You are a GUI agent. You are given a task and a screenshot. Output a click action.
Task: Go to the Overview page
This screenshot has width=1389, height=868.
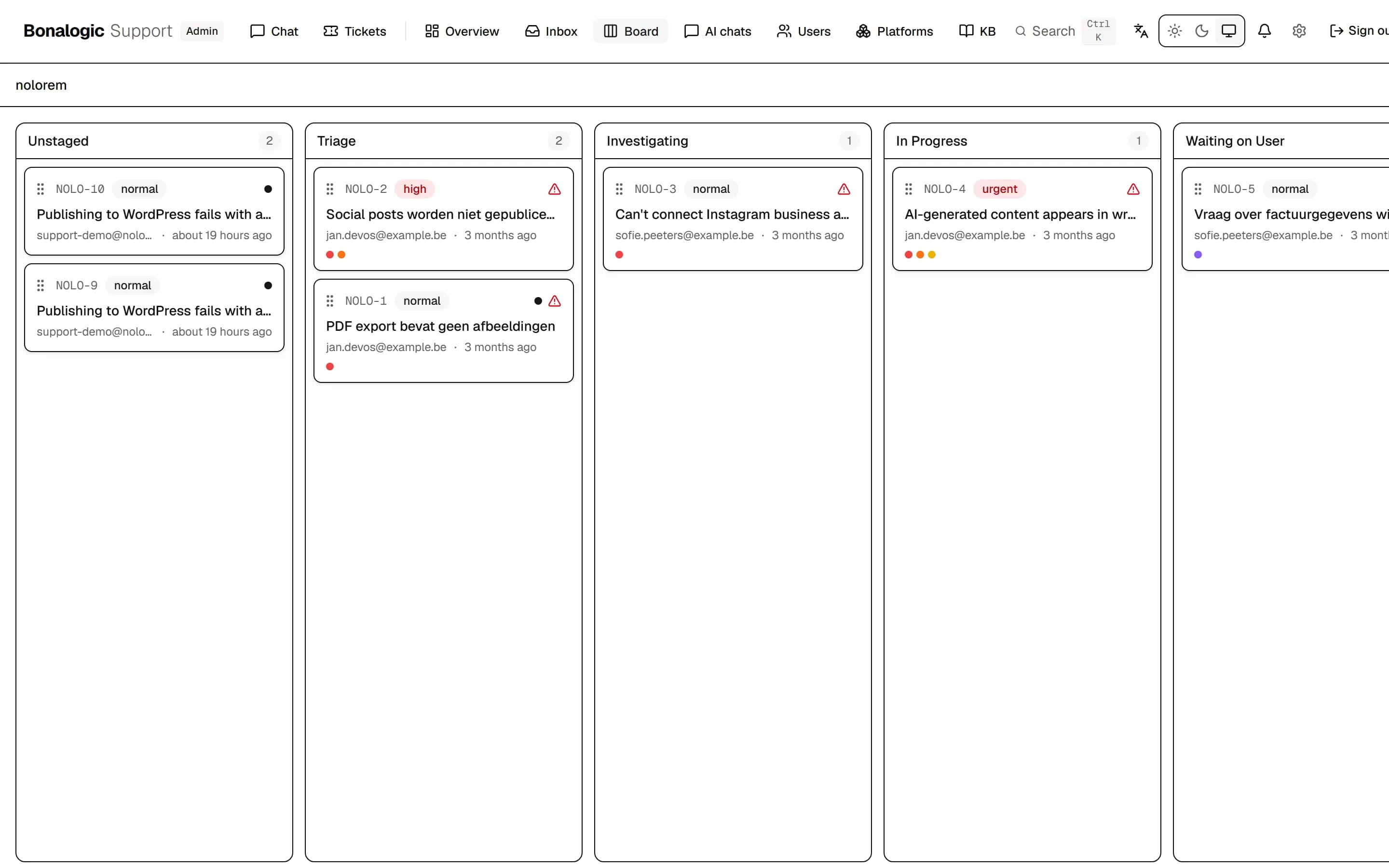[x=462, y=31]
